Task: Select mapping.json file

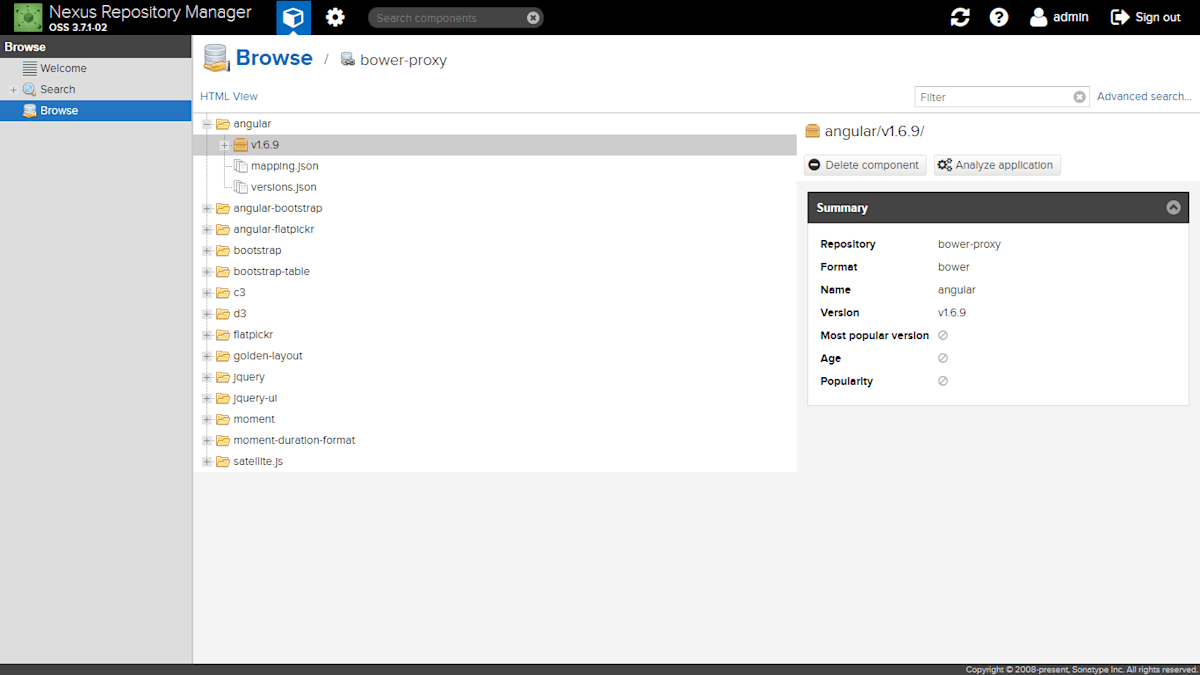Action: pos(285,166)
